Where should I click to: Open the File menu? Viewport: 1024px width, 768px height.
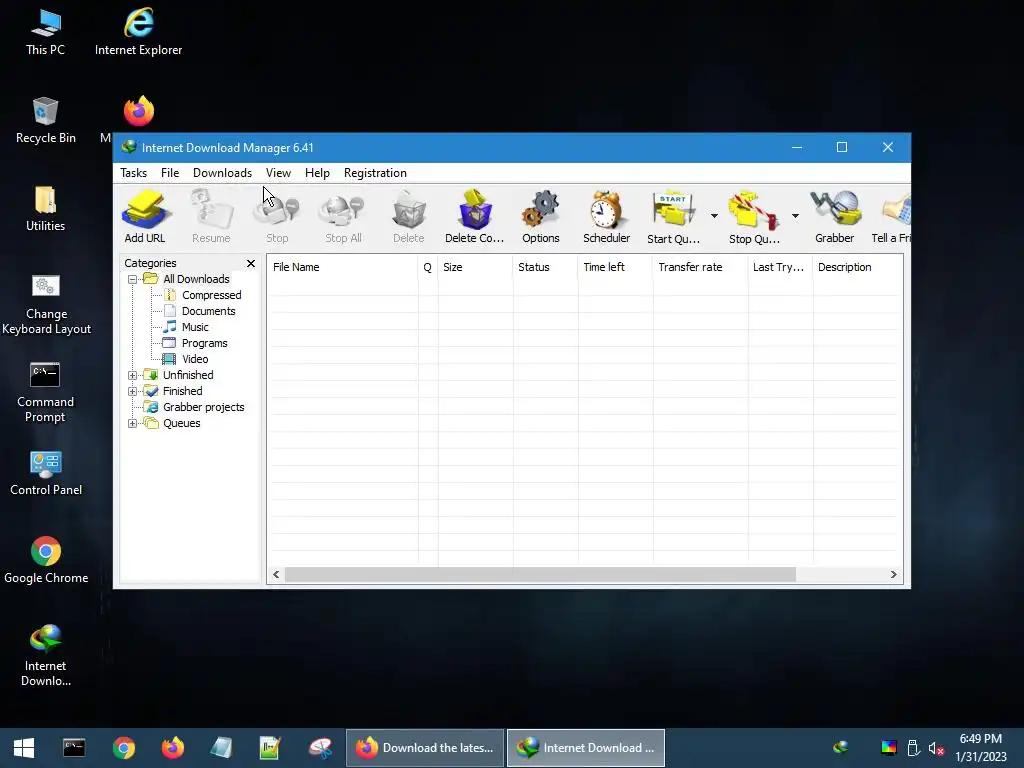point(170,172)
